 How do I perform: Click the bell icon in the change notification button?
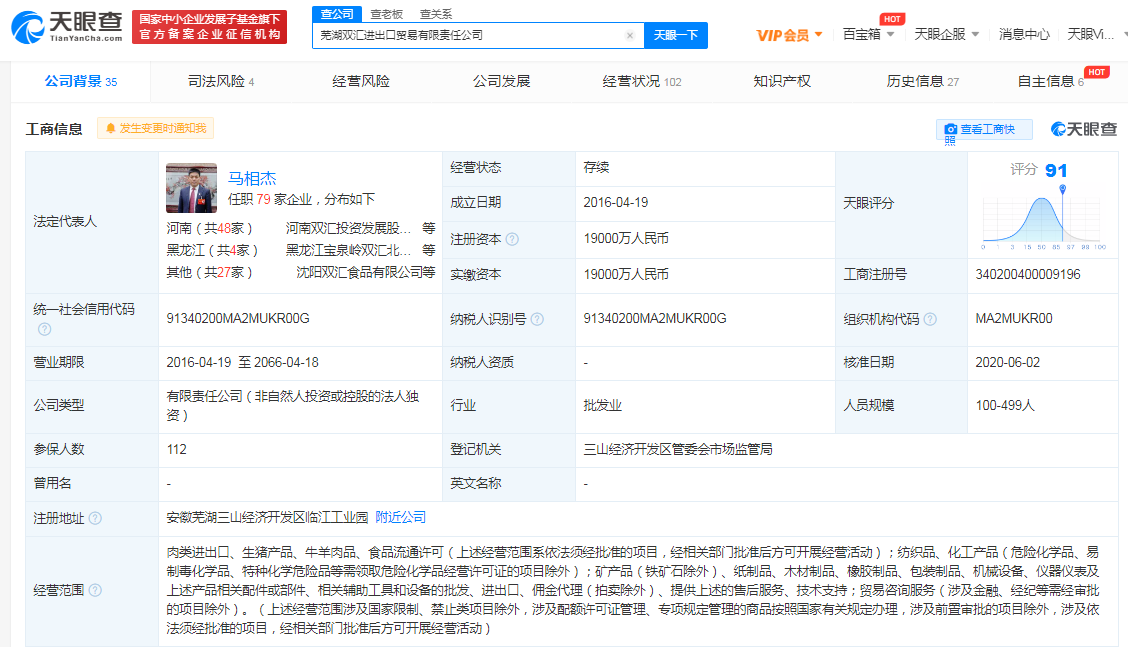111,128
